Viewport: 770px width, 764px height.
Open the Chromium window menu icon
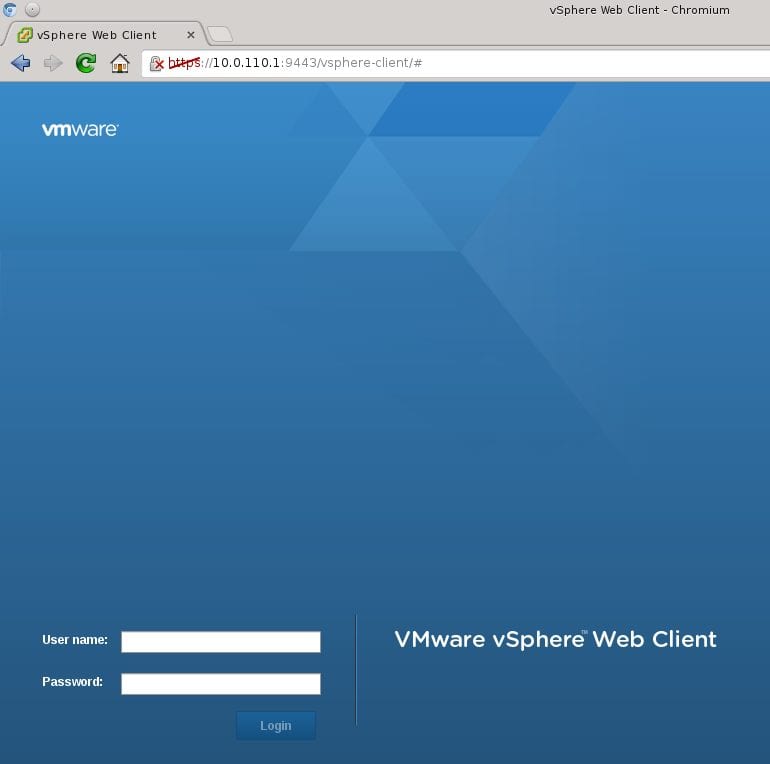[x=9, y=9]
